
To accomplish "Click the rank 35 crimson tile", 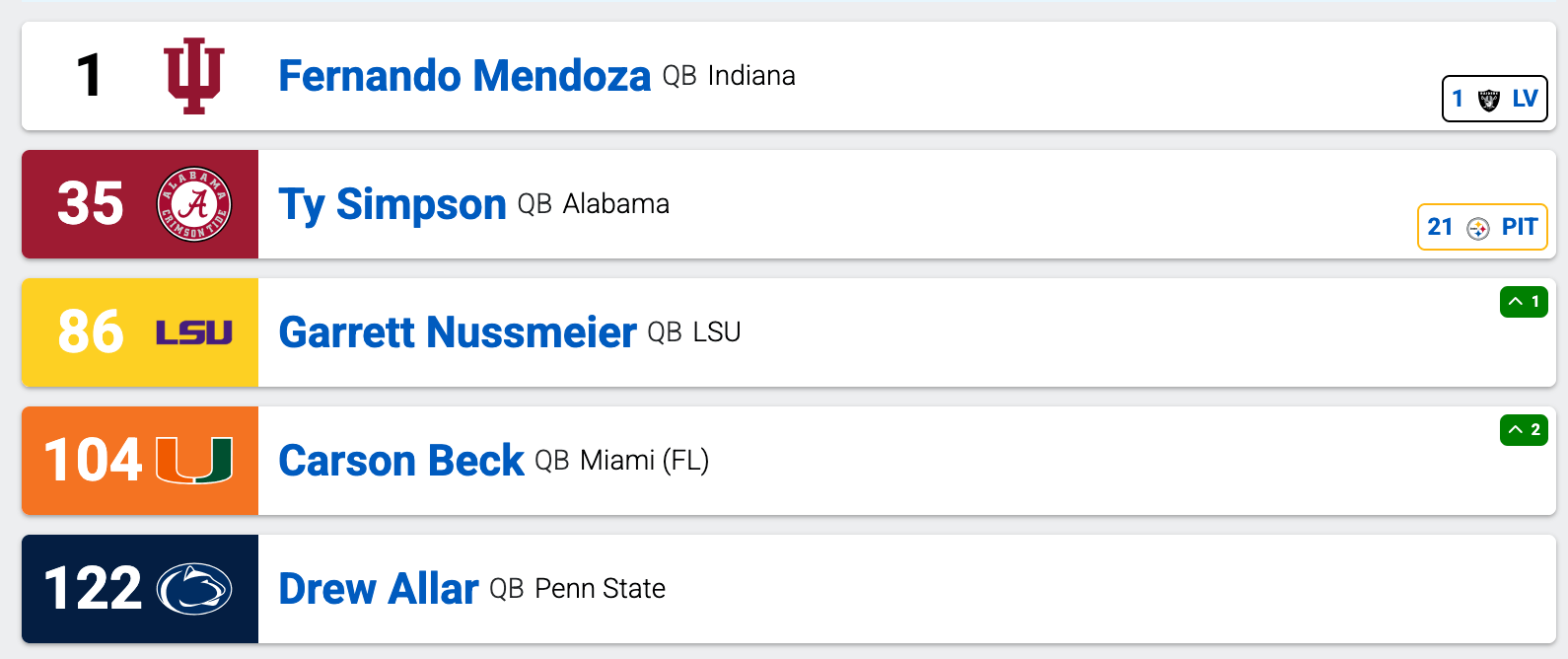I will (x=91, y=204).
